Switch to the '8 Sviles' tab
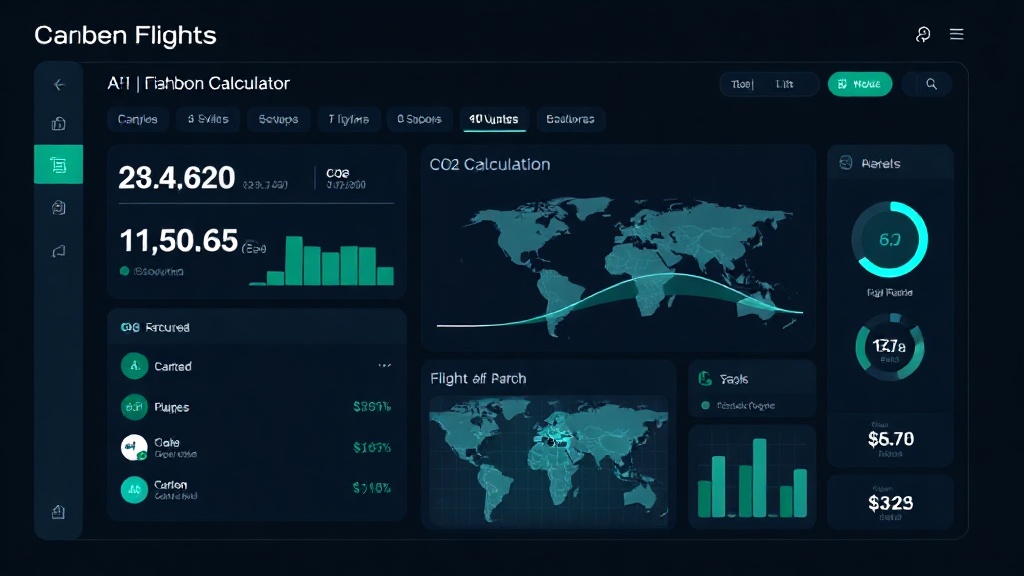1024x576 pixels. 208,120
